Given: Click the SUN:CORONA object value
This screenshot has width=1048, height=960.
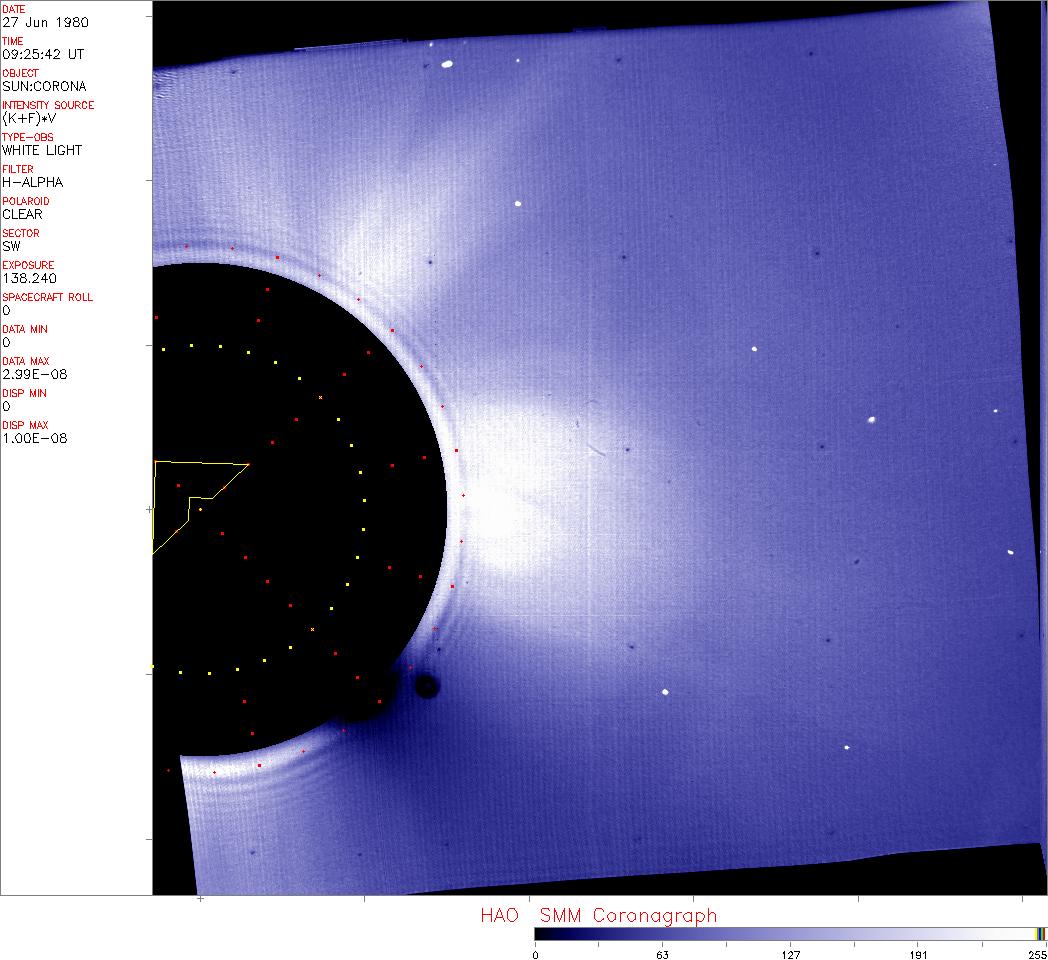Looking at the screenshot, I should [44, 86].
